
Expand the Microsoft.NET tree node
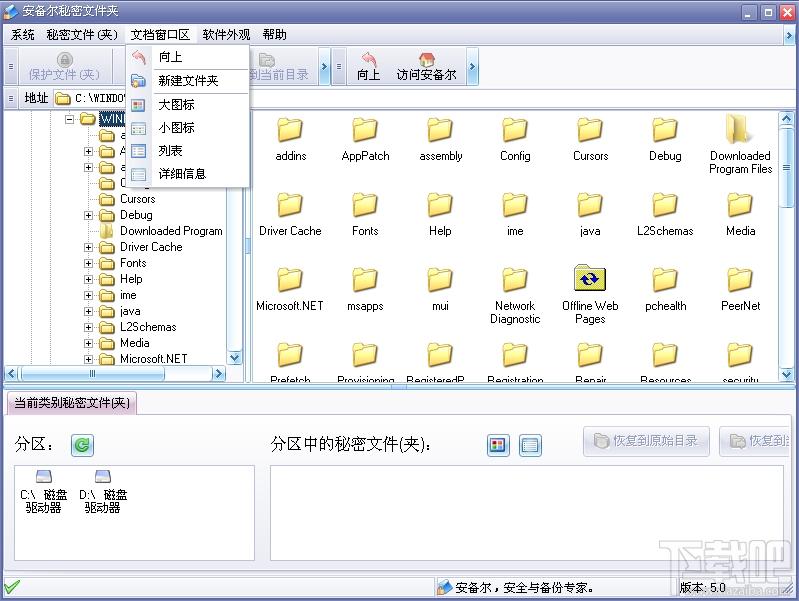(89, 359)
